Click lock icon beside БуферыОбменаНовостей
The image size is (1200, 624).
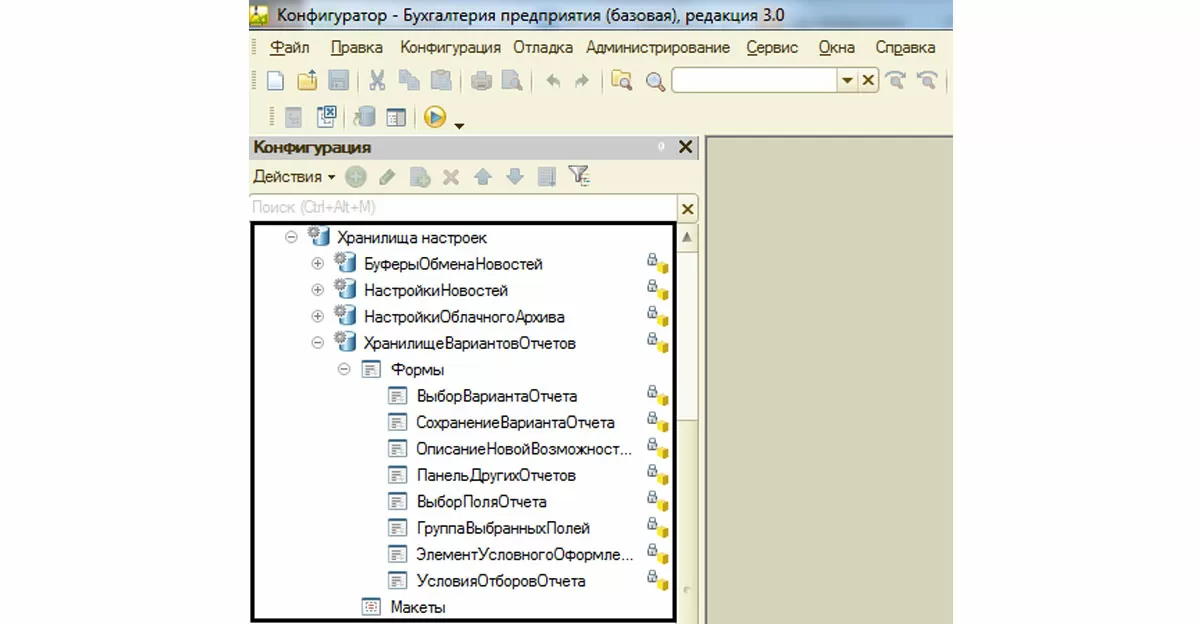pyautogui.click(x=657, y=264)
